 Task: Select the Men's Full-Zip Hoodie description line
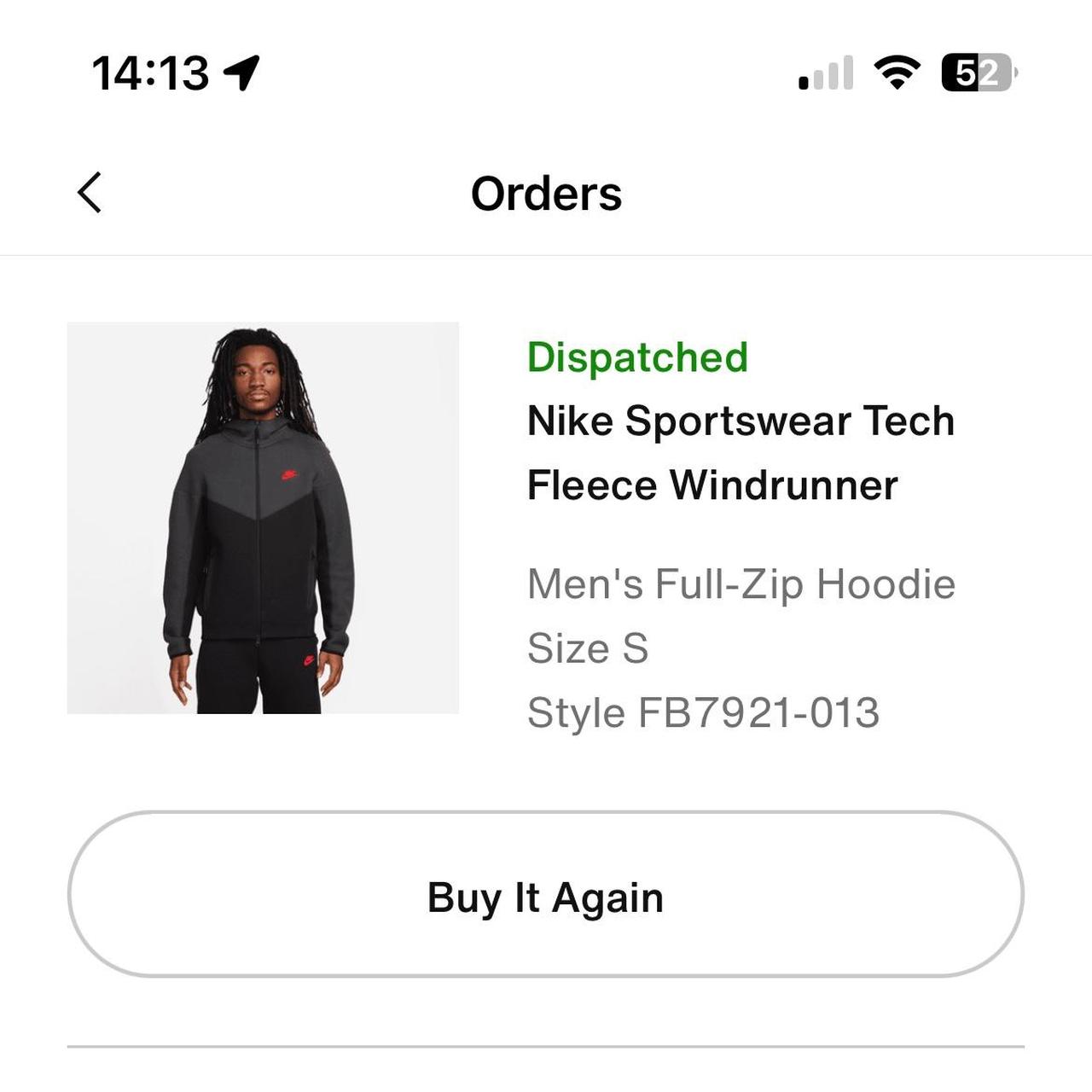click(x=742, y=584)
